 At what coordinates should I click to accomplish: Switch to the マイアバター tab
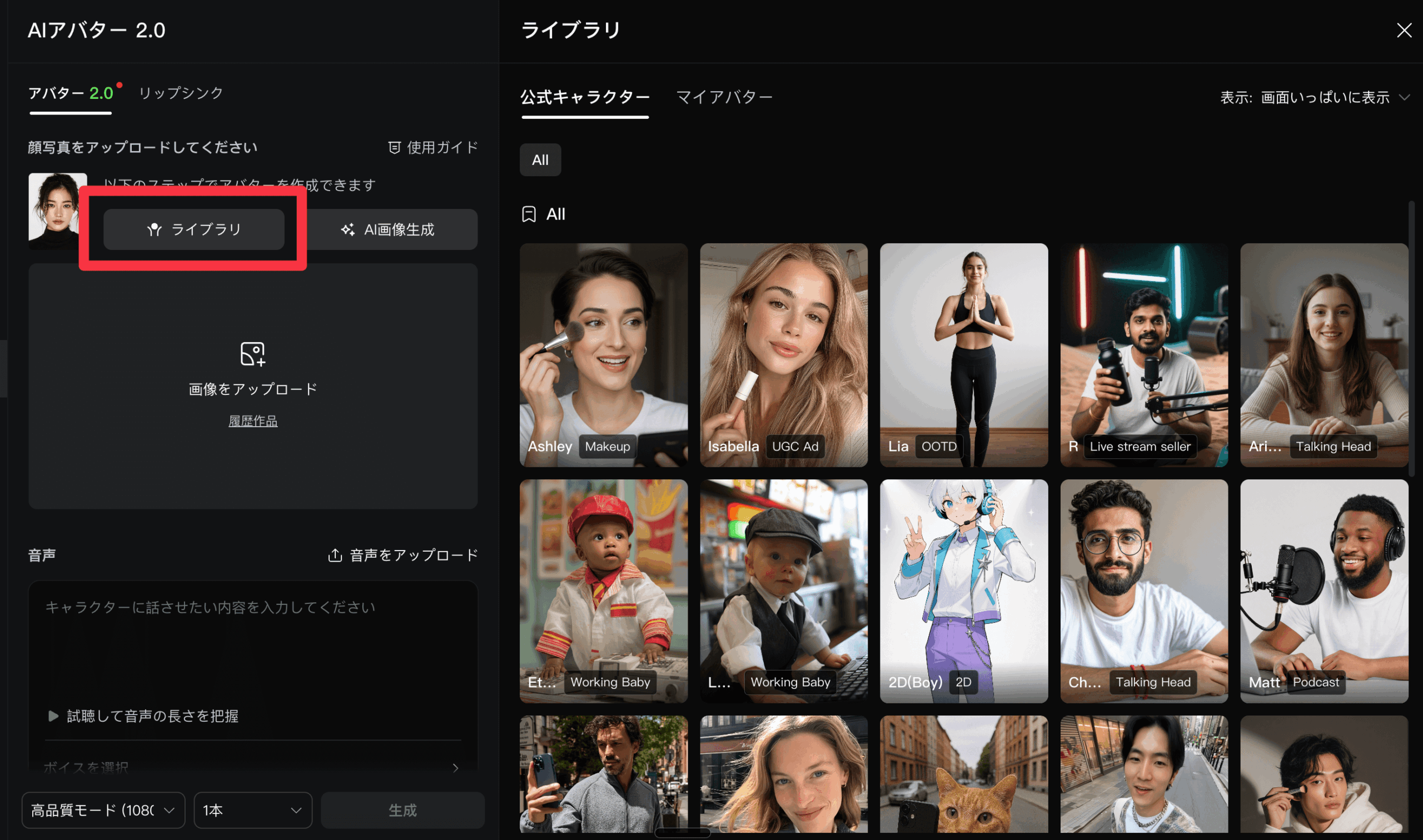point(724,97)
